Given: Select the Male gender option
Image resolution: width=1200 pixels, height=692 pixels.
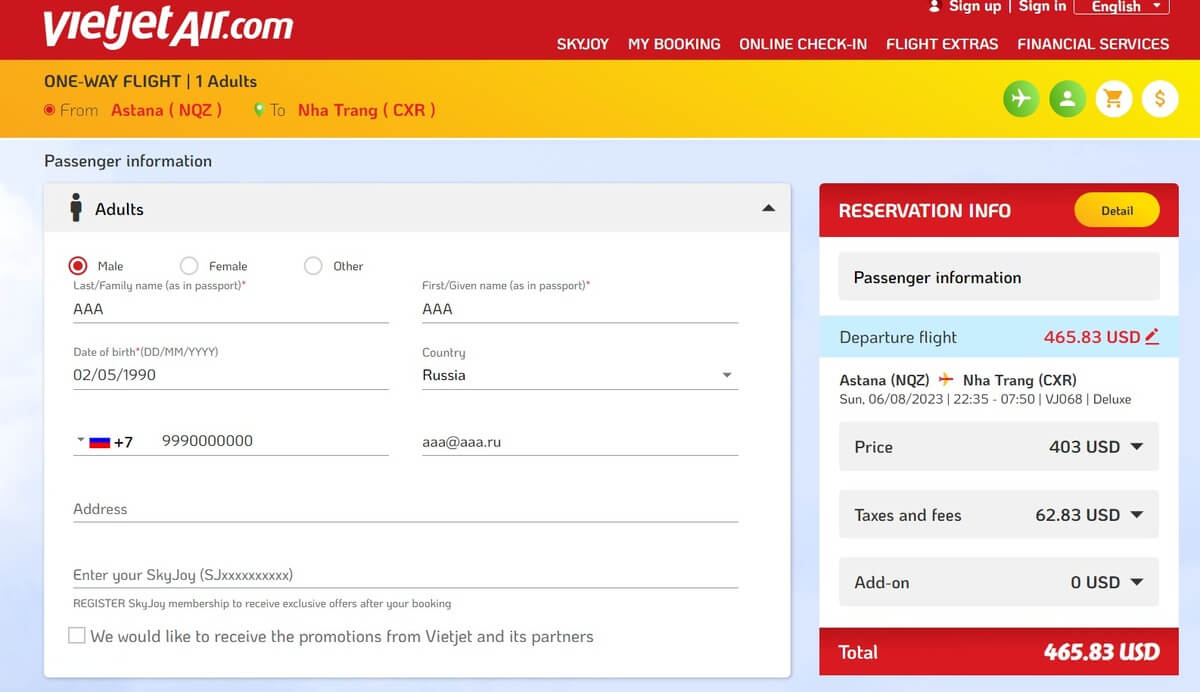Looking at the screenshot, I should tap(78, 266).
